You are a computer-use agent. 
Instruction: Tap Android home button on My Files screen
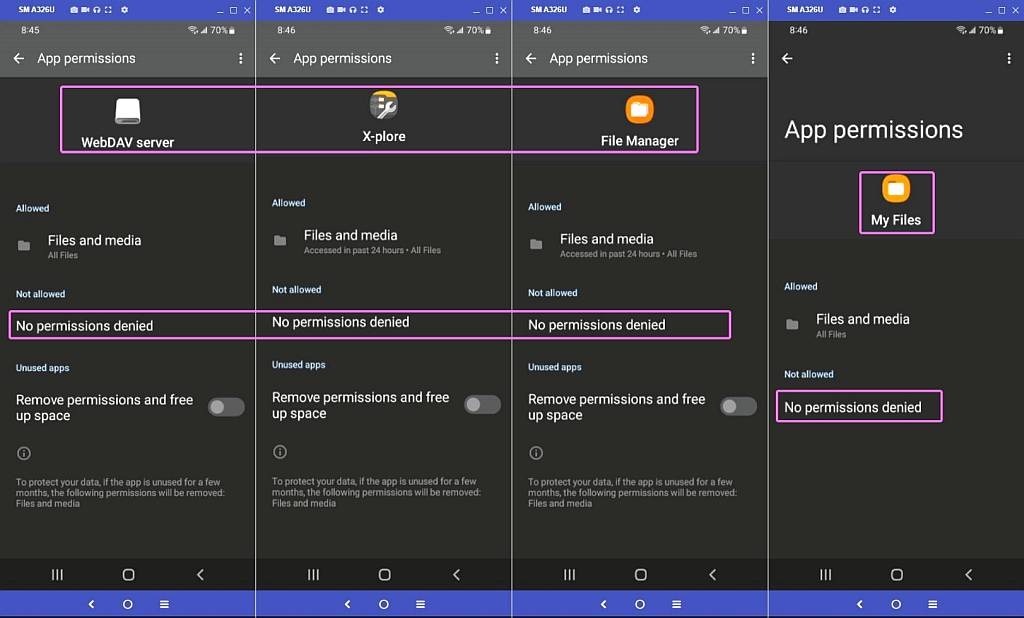897,574
